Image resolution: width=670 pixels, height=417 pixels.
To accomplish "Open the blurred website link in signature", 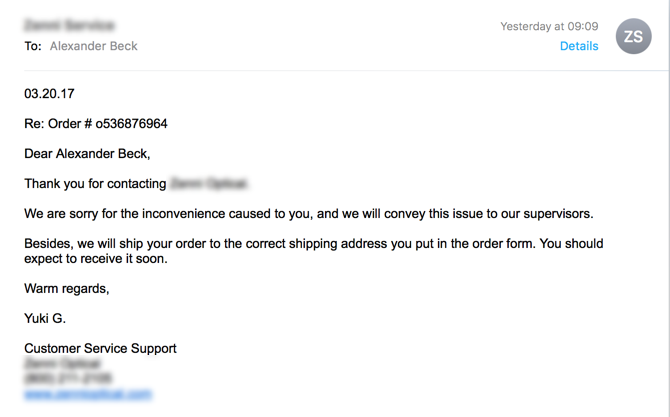I will click(88, 394).
